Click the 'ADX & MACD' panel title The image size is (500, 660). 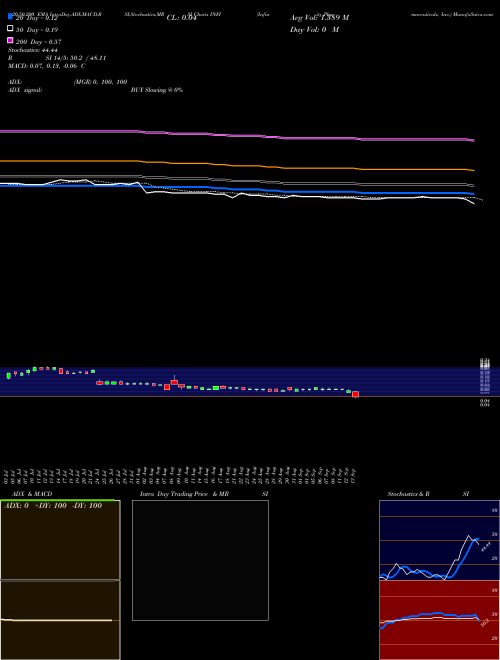32,494
